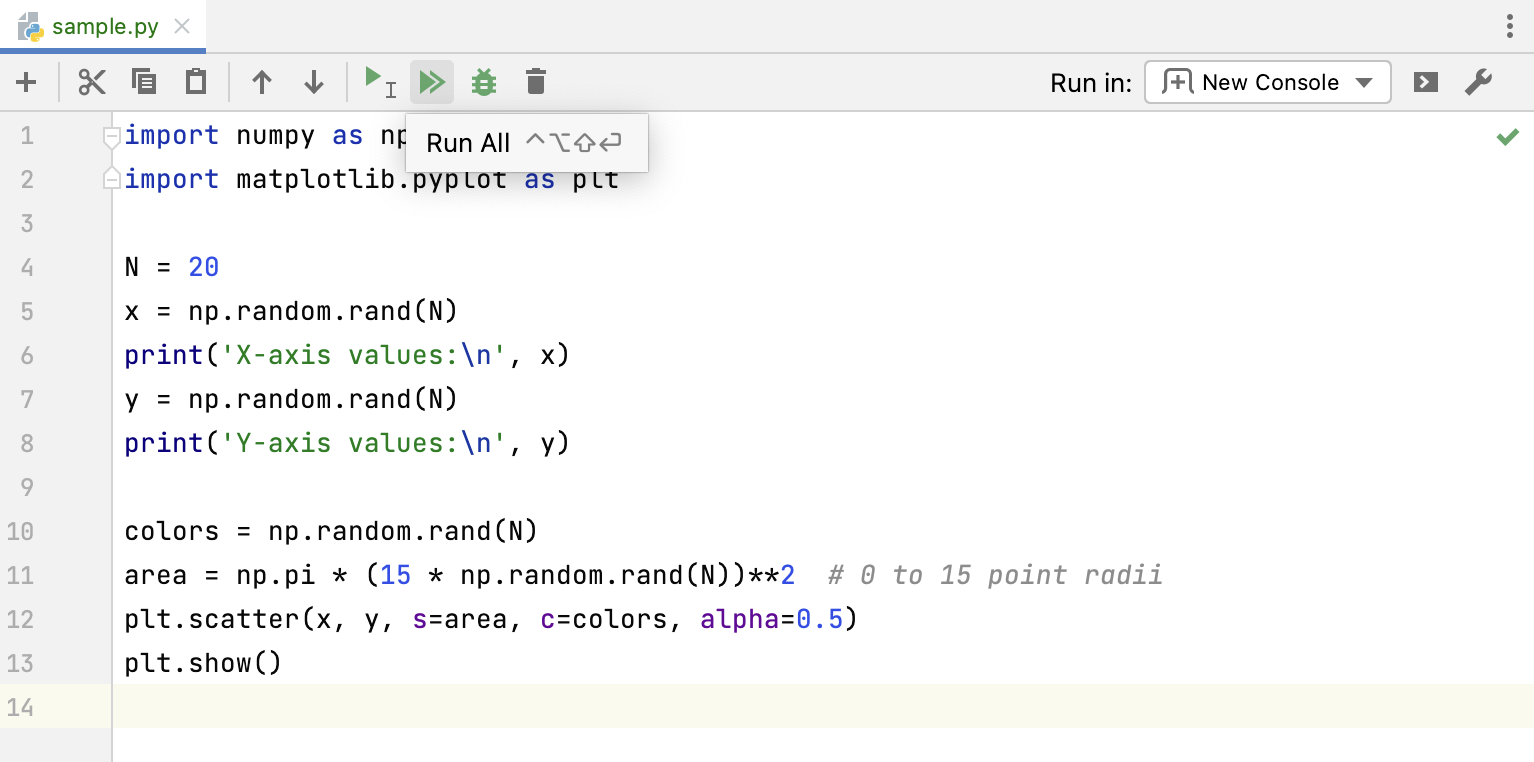The width and height of the screenshot is (1534, 762).
Task: Cut the cell using scissors icon
Action: click(92, 82)
